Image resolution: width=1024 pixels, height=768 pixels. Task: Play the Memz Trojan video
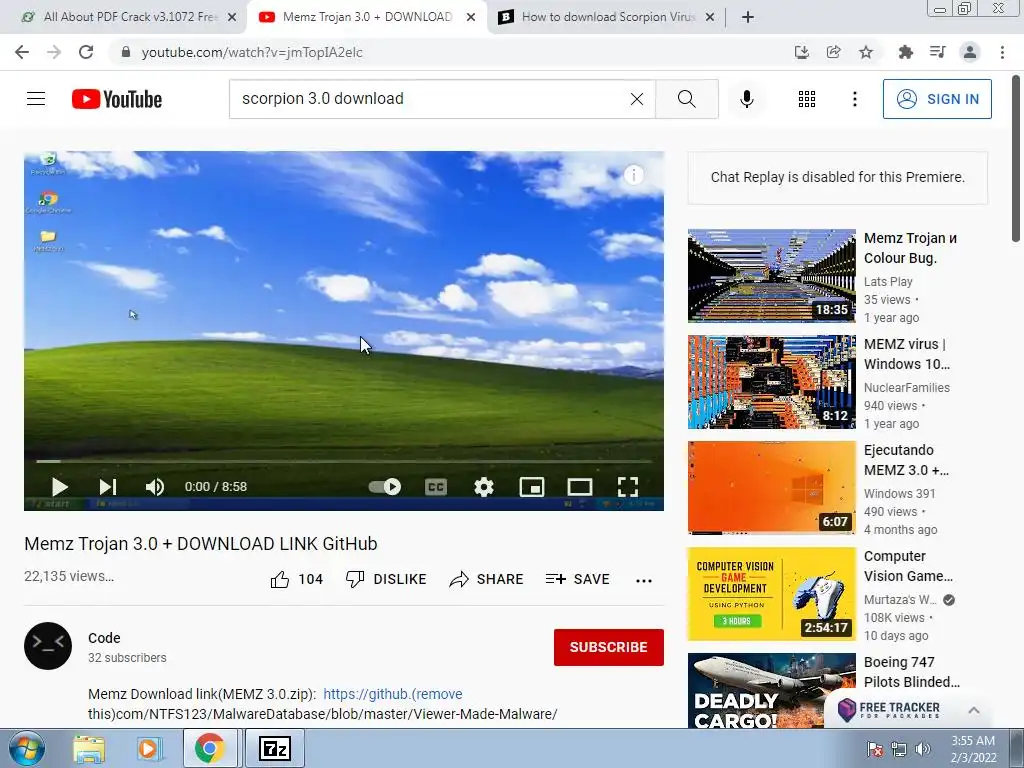(59, 487)
